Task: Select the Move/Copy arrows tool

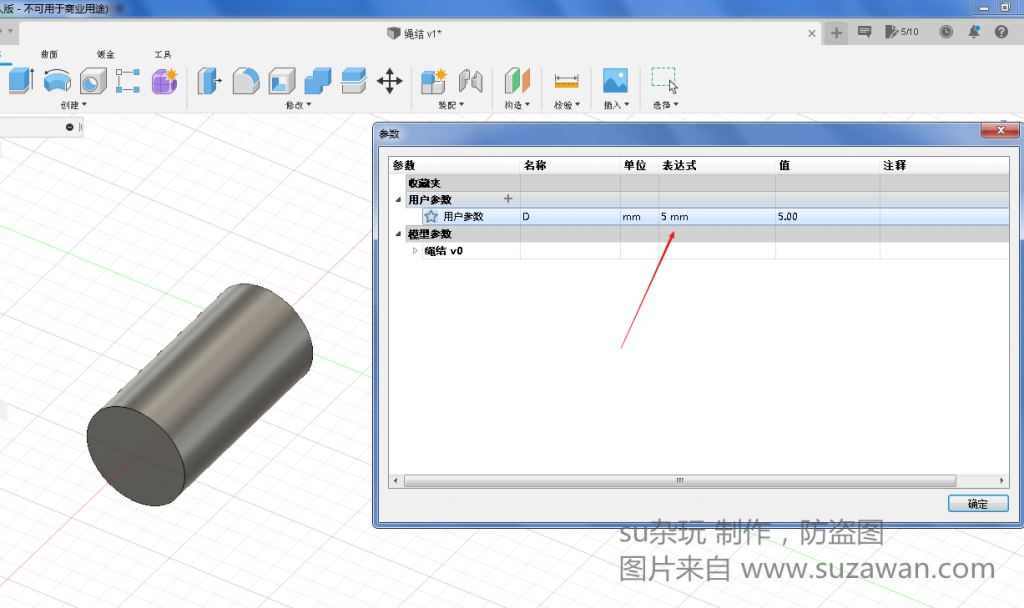Action: click(390, 81)
